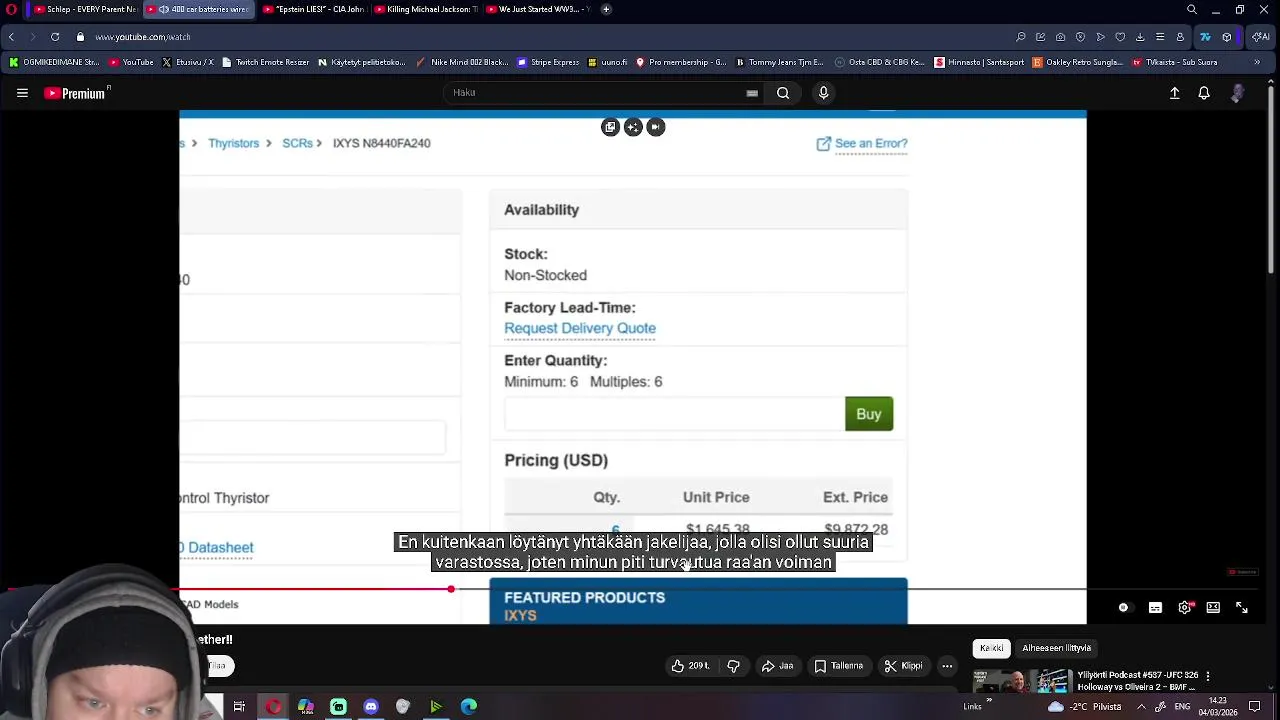Open Twitch Emote Resizer bookmark
The width and height of the screenshot is (1280, 720).
pos(265,62)
